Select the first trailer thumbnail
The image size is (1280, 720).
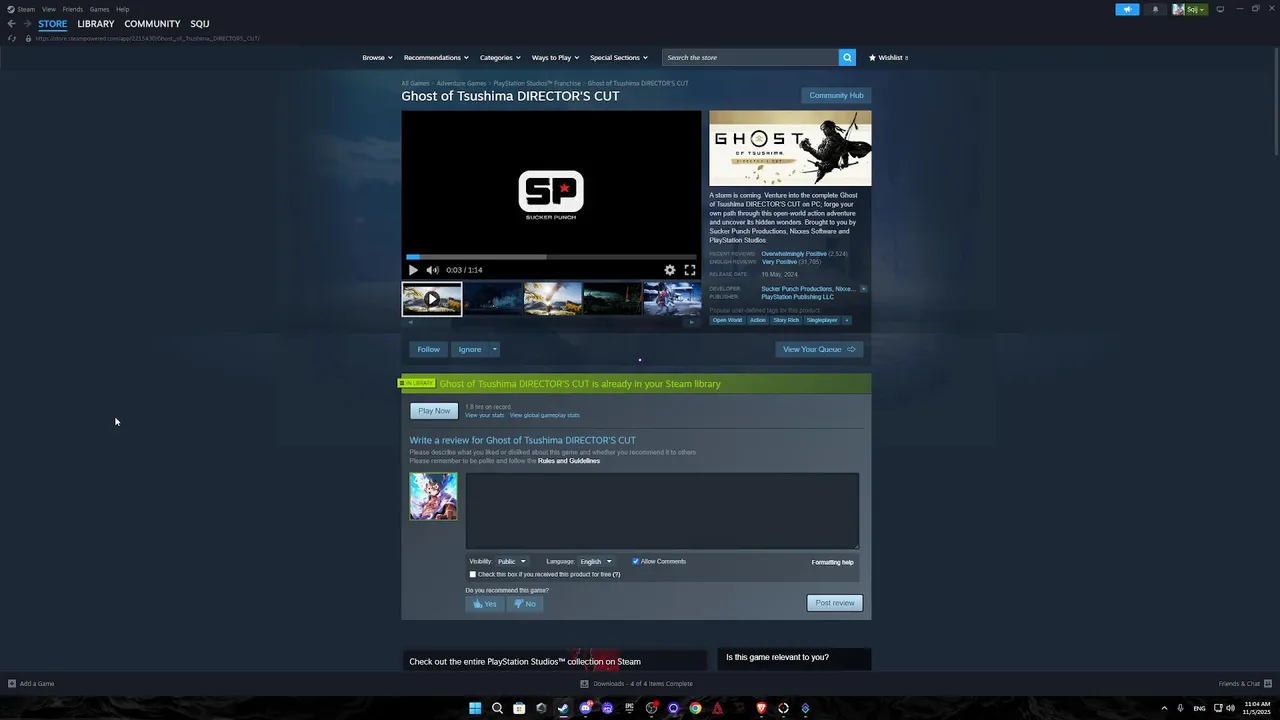tap(432, 298)
